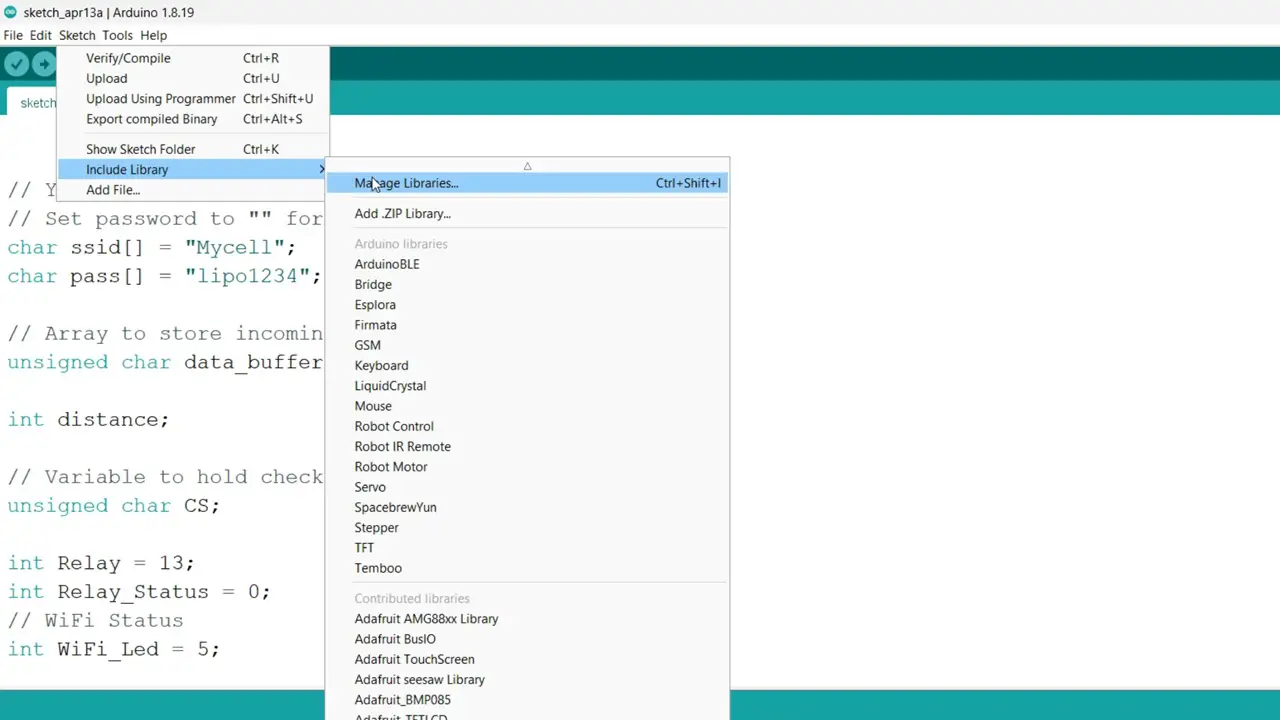Include the Bridge library
1280x720 pixels.
tap(527, 284)
